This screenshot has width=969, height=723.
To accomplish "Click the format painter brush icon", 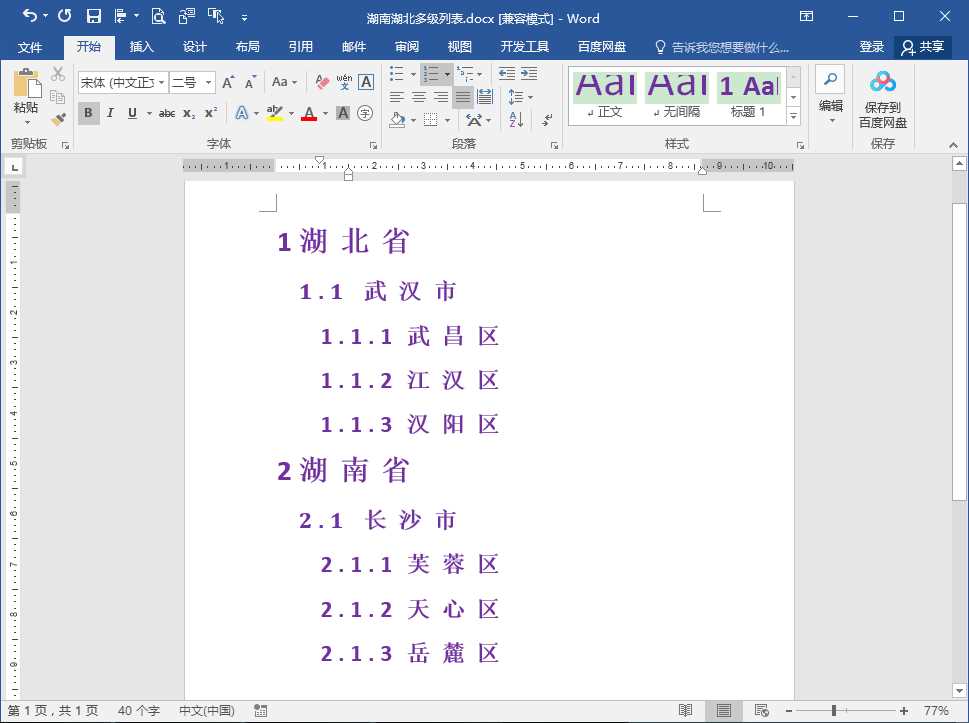I will pyautogui.click(x=57, y=117).
